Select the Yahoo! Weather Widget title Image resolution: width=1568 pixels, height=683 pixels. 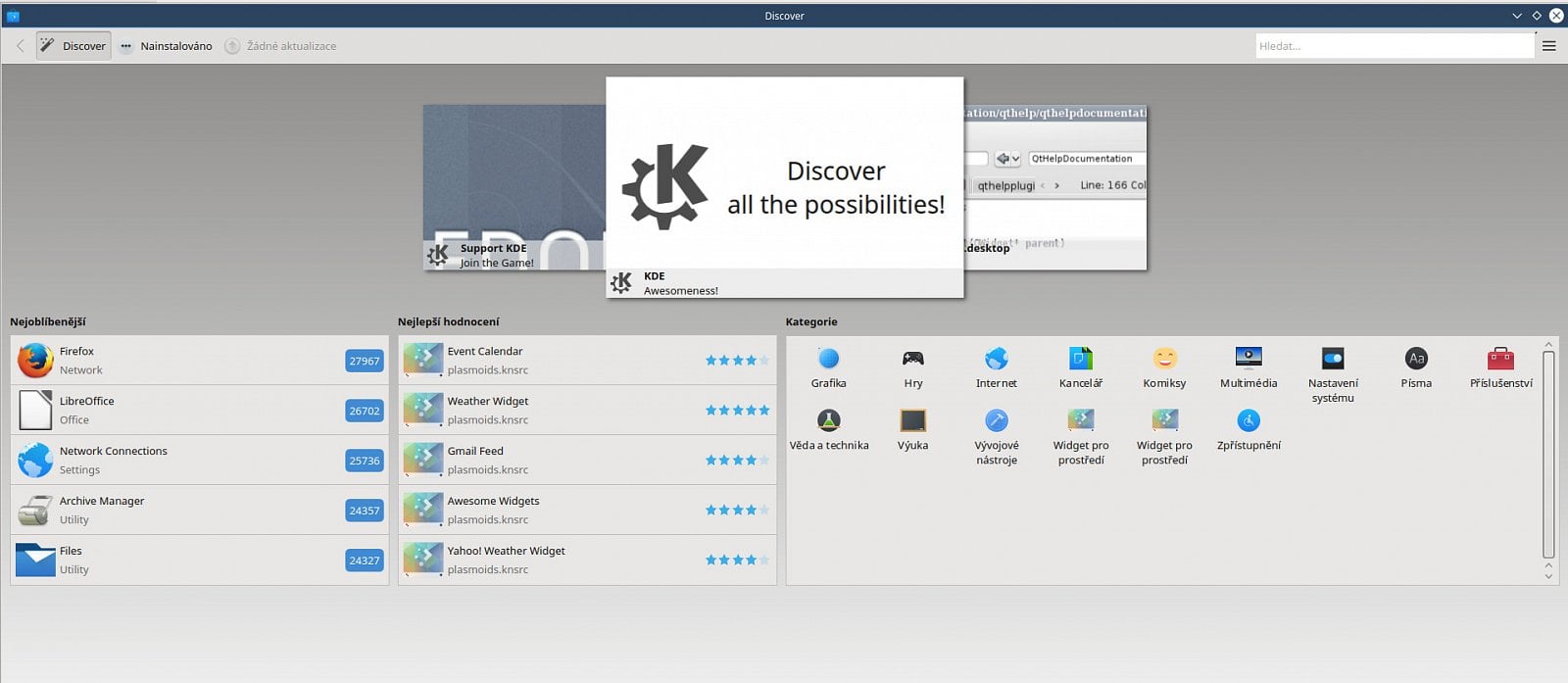(x=506, y=551)
